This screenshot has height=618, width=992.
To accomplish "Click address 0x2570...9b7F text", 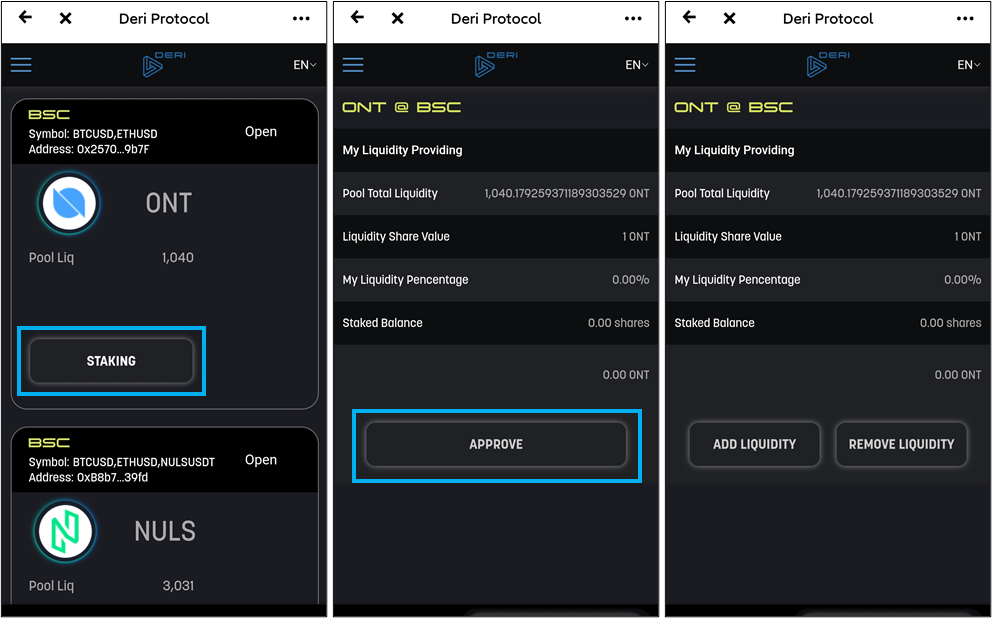I will 89,149.
